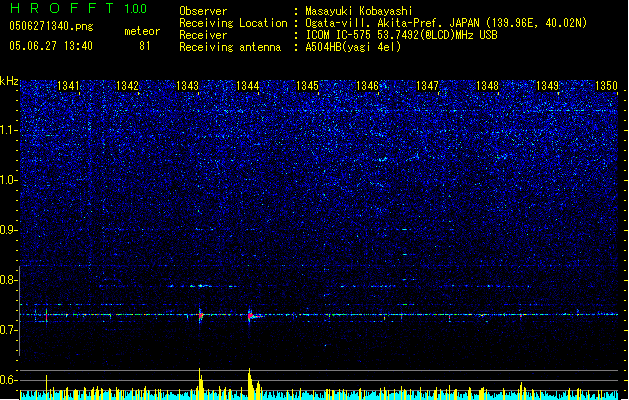Click the 1343 time marker
The width and height of the screenshot is (629, 400).
187,86
